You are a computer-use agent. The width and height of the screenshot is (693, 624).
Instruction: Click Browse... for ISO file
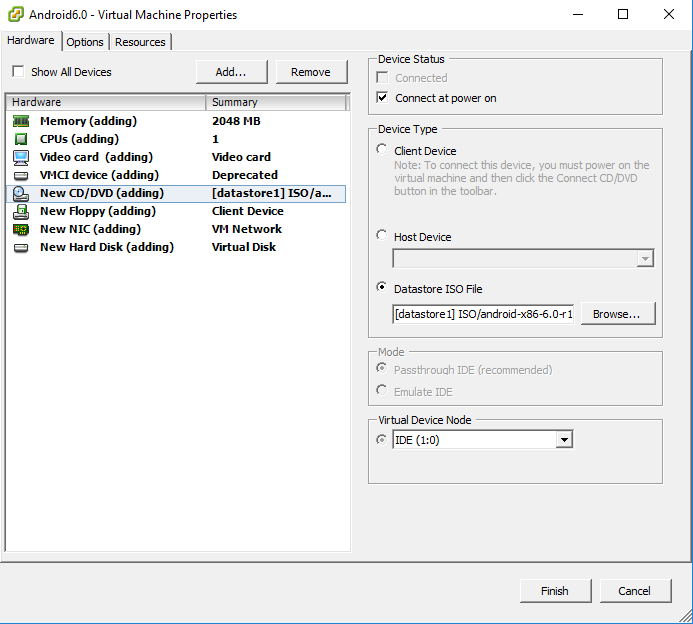click(x=617, y=314)
